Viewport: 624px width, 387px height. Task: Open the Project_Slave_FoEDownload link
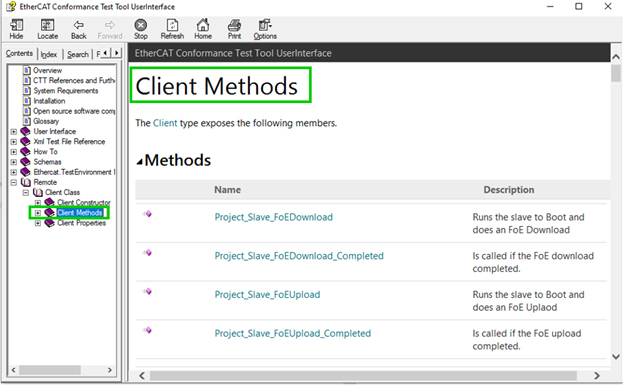tap(274, 217)
